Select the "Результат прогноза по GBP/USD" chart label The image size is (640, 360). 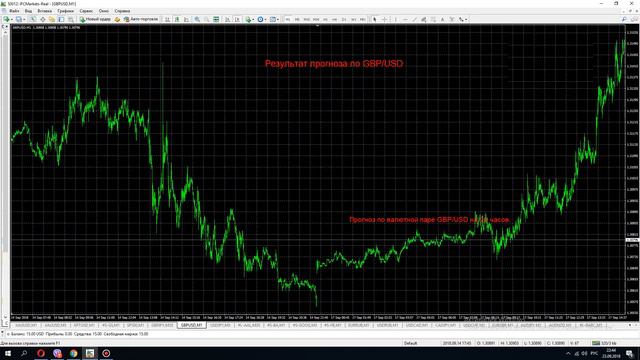tap(334, 64)
